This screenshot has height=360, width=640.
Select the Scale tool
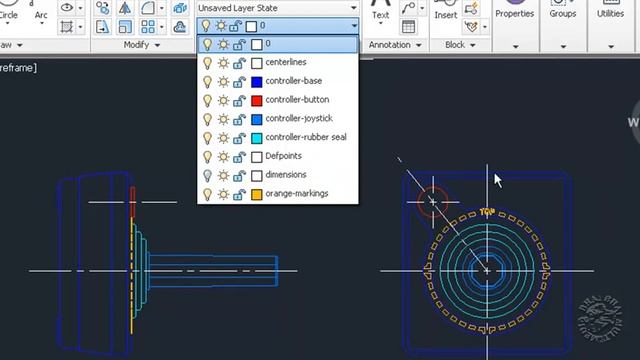[124, 27]
